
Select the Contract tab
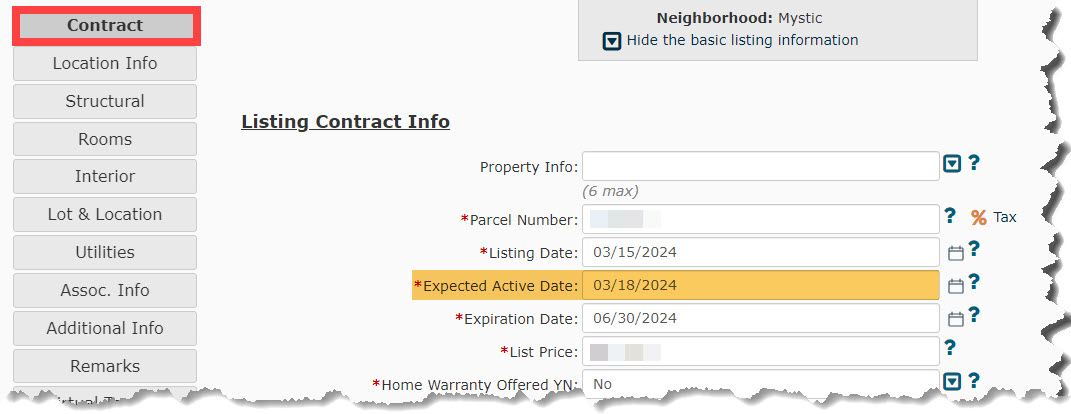[105, 26]
